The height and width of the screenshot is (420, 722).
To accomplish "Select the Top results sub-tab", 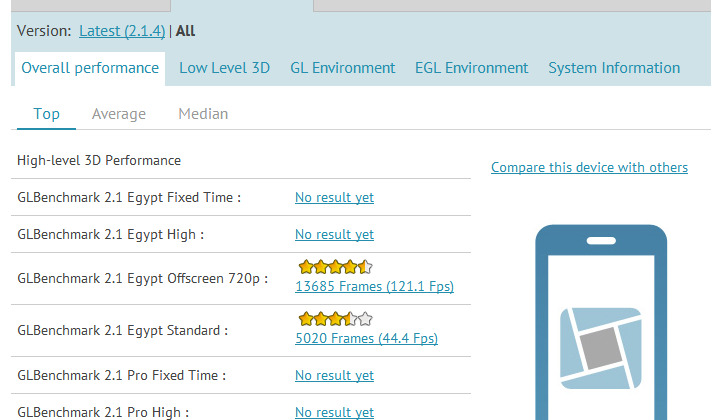I will pyautogui.click(x=46, y=114).
